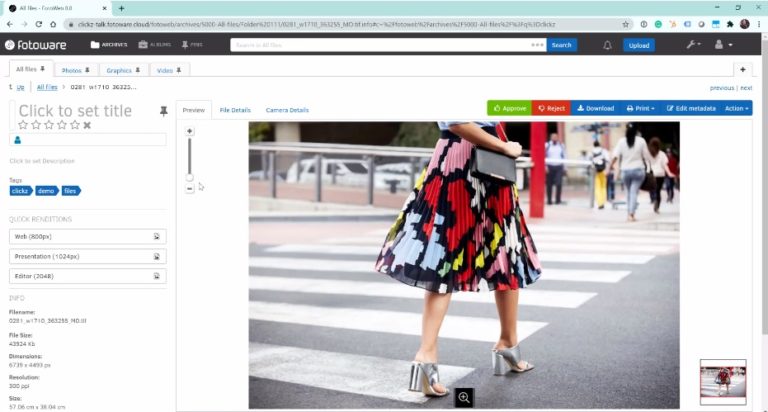Image resolution: width=768 pixels, height=412 pixels.
Task: Expand the Action dropdown
Action: [737, 108]
